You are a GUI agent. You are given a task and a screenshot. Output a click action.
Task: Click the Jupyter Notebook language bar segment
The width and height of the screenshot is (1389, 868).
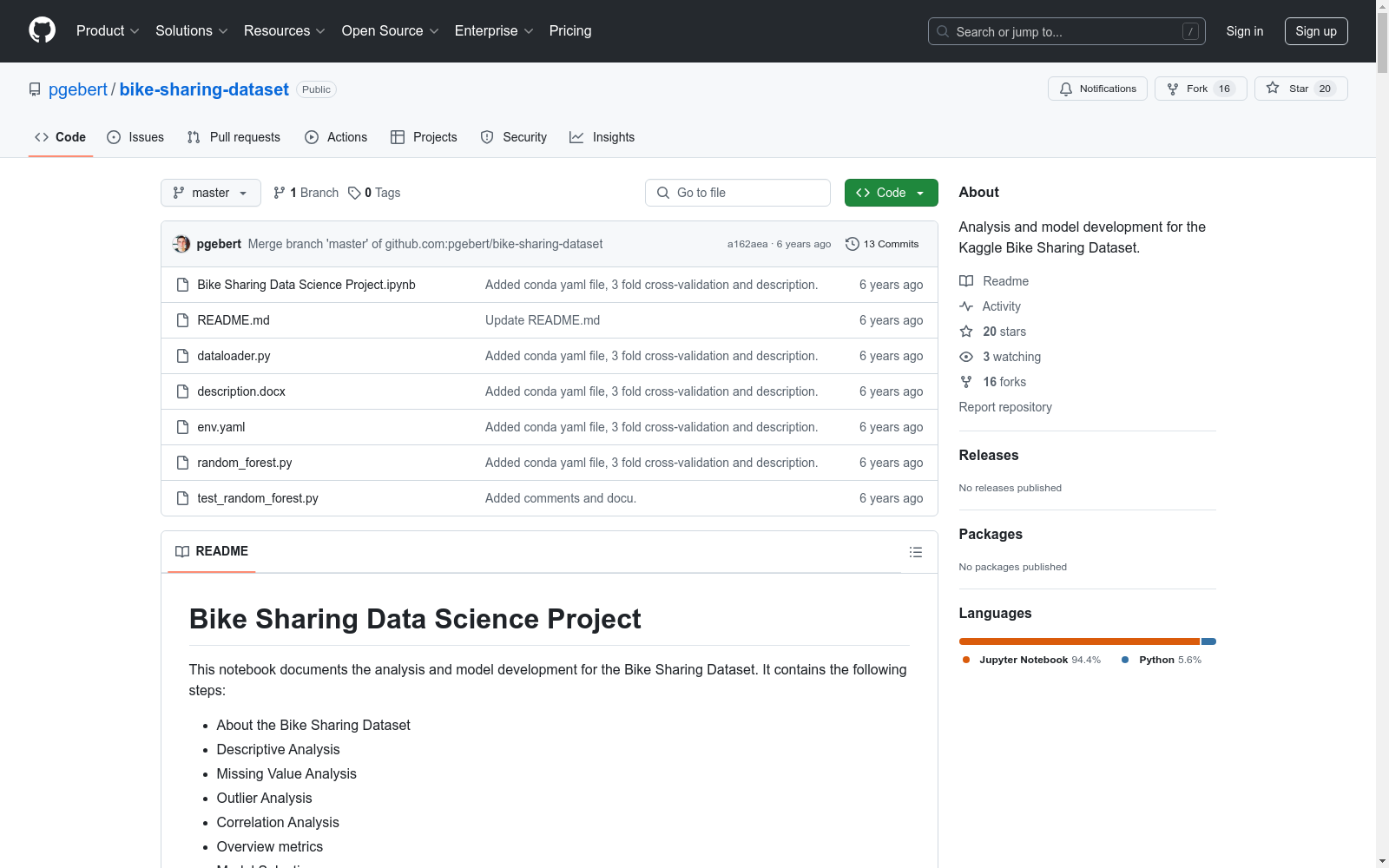[1079, 641]
